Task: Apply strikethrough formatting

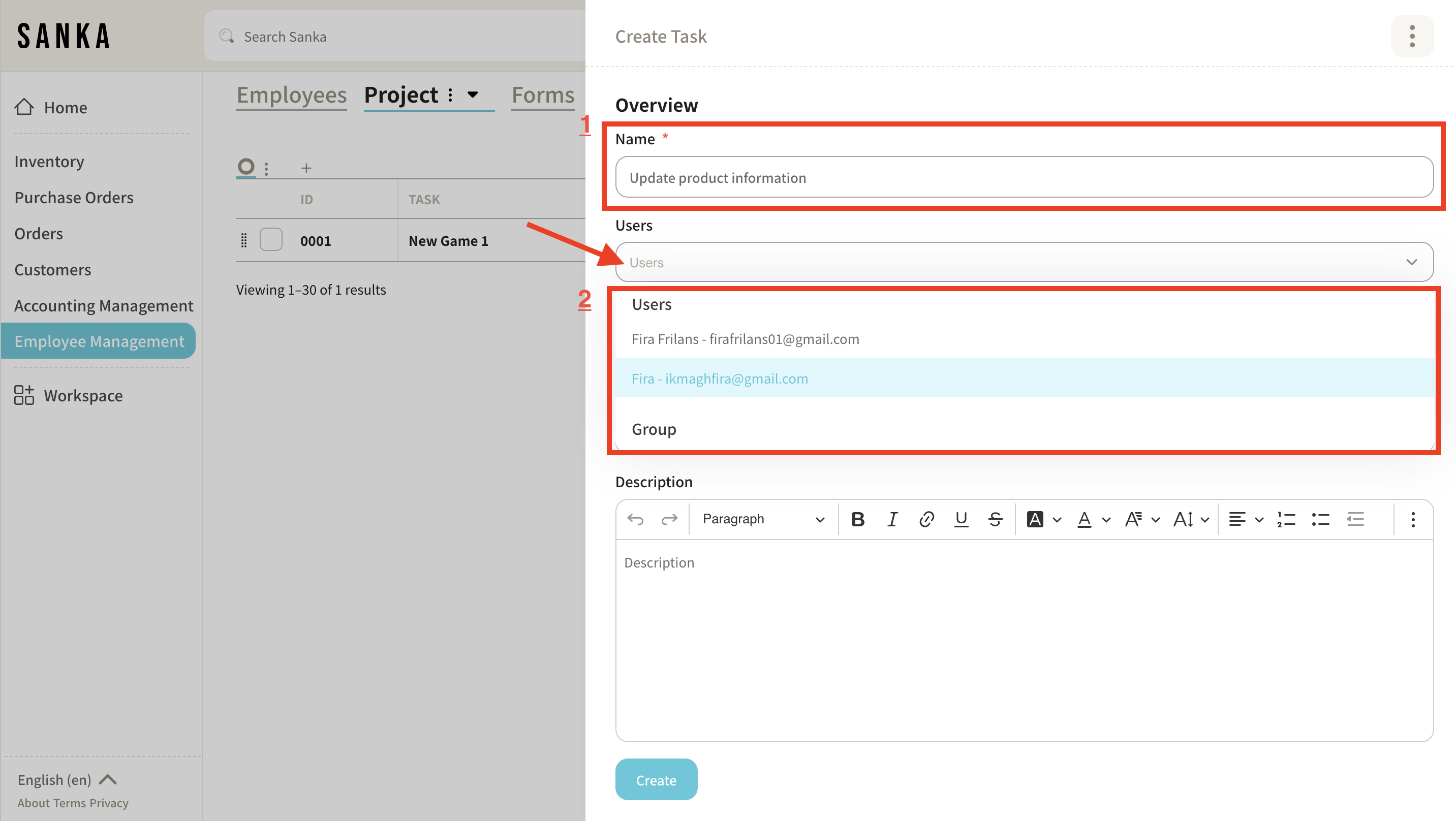Action: pos(996,519)
